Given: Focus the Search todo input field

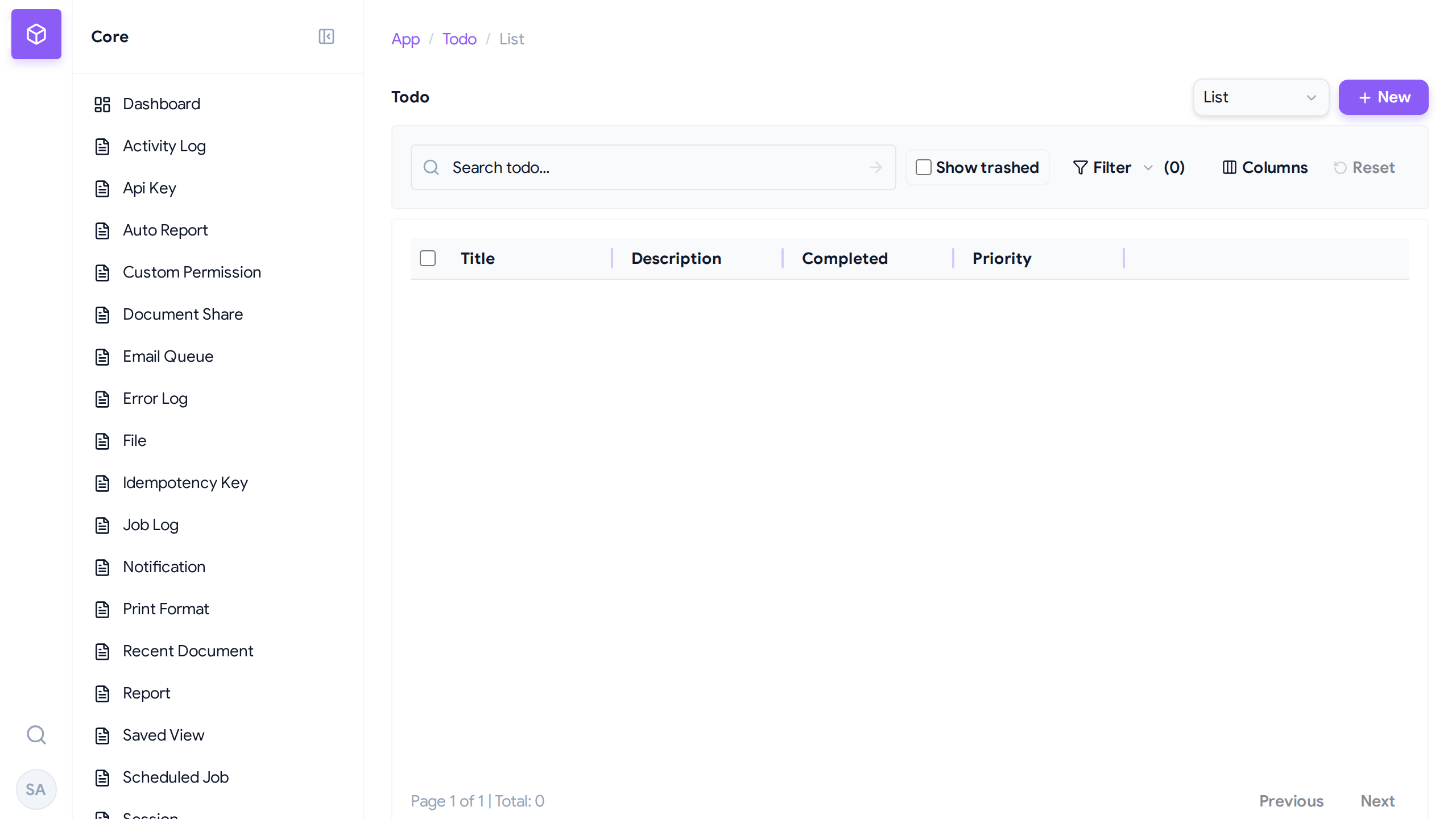Looking at the screenshot, I should click(x=653, y=167).
